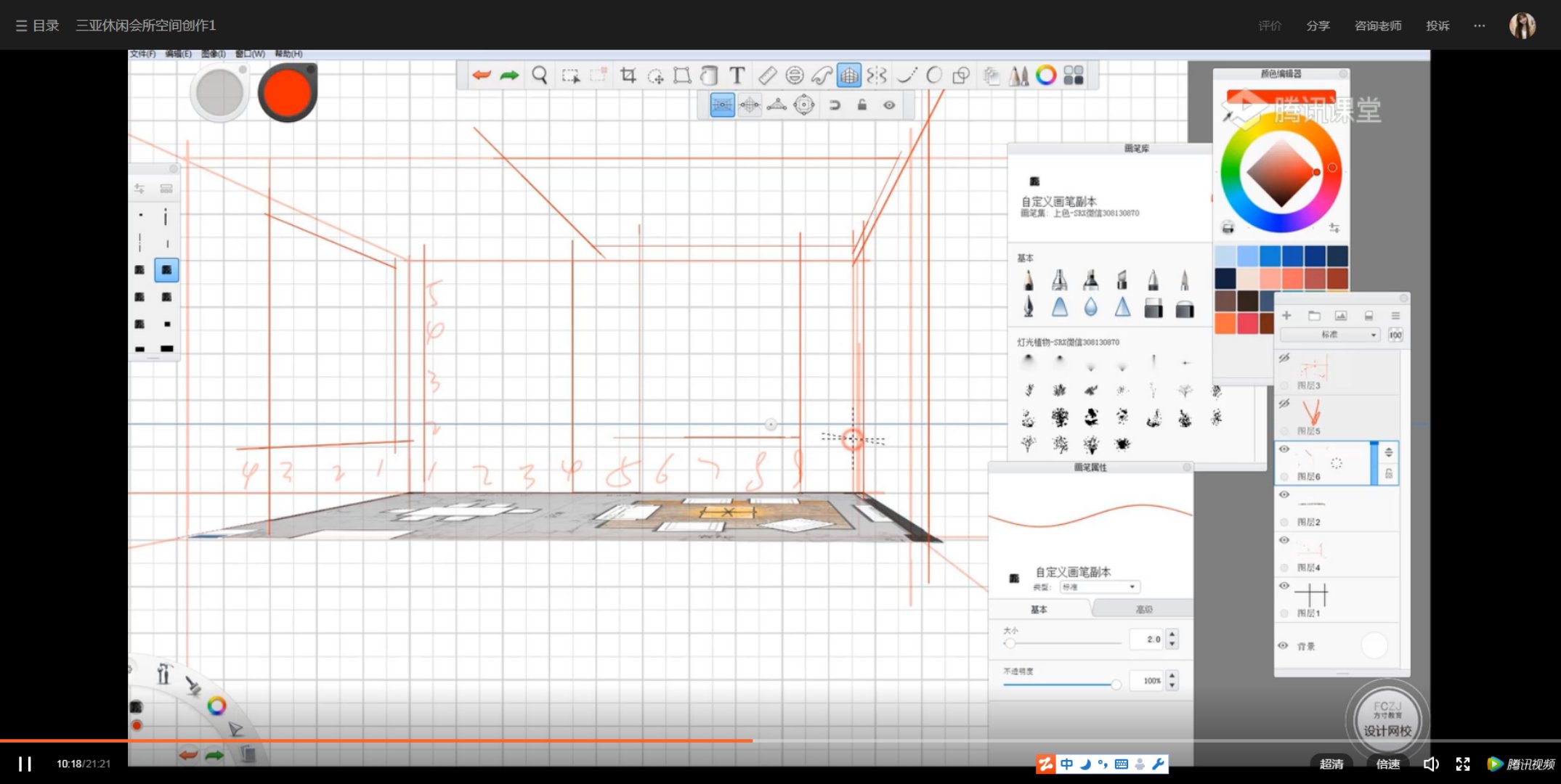Toggle visibility of 图层2 layer

[1284, 495]
